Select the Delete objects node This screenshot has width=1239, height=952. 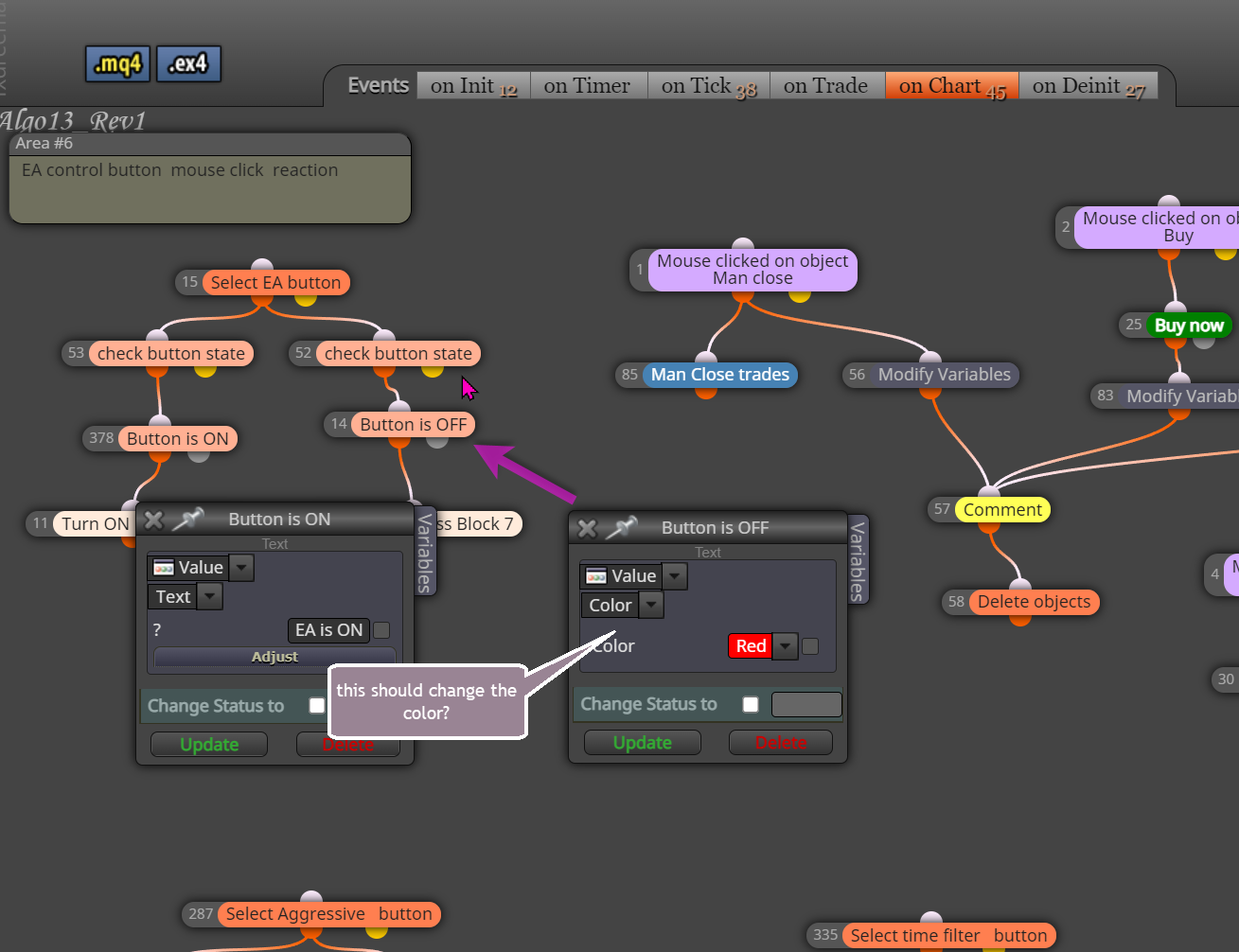(x=1034, y=602)
